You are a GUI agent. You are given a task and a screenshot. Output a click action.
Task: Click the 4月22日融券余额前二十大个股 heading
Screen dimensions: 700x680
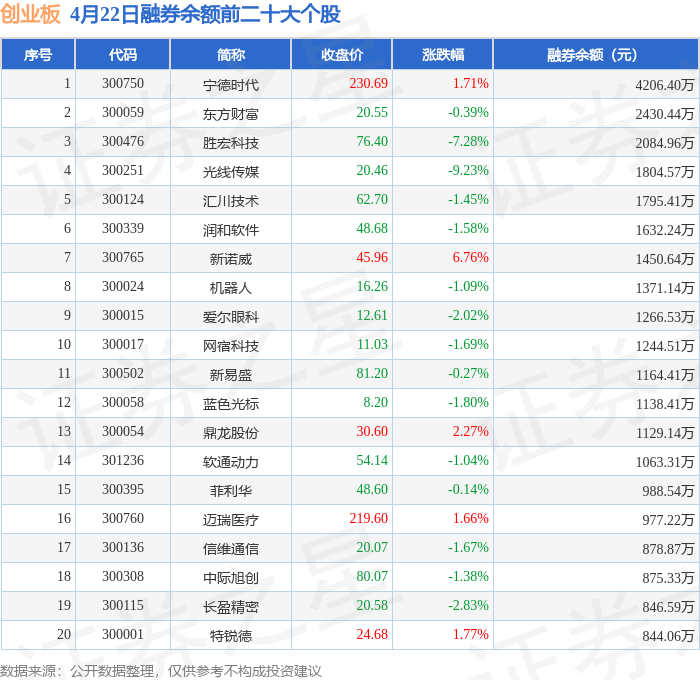pos(205,14)
